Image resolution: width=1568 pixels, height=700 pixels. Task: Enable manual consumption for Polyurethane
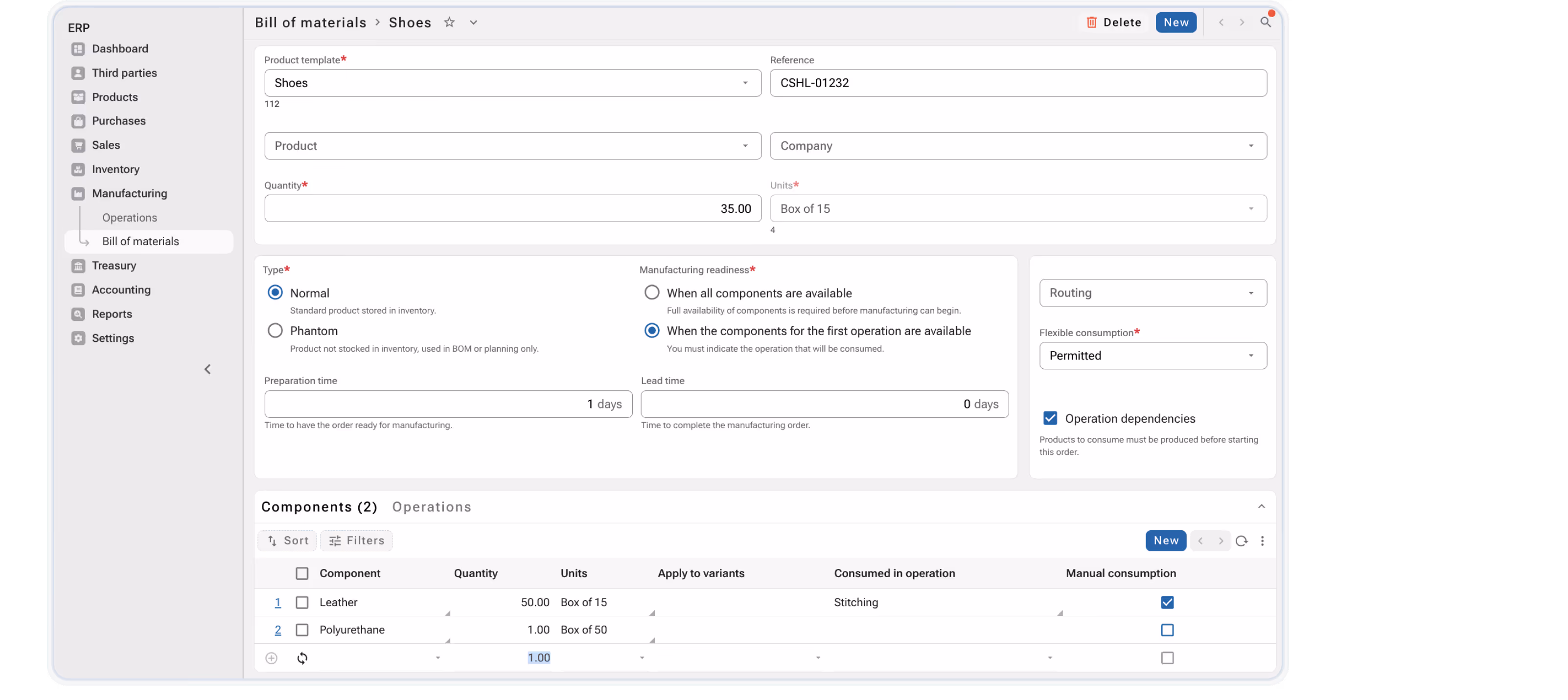(1167, 630)
